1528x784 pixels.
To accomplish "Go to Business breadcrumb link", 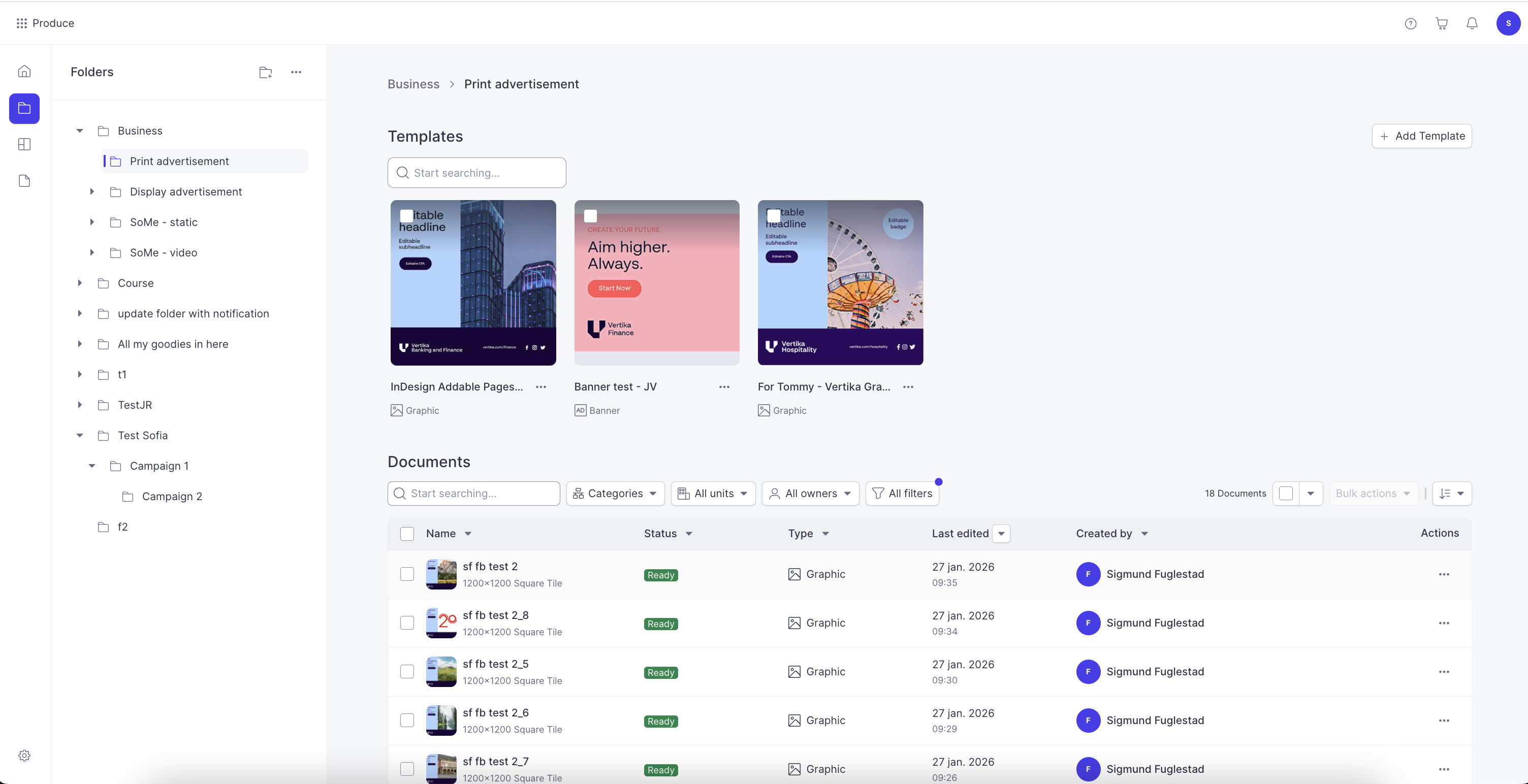I will pos(413,84).
